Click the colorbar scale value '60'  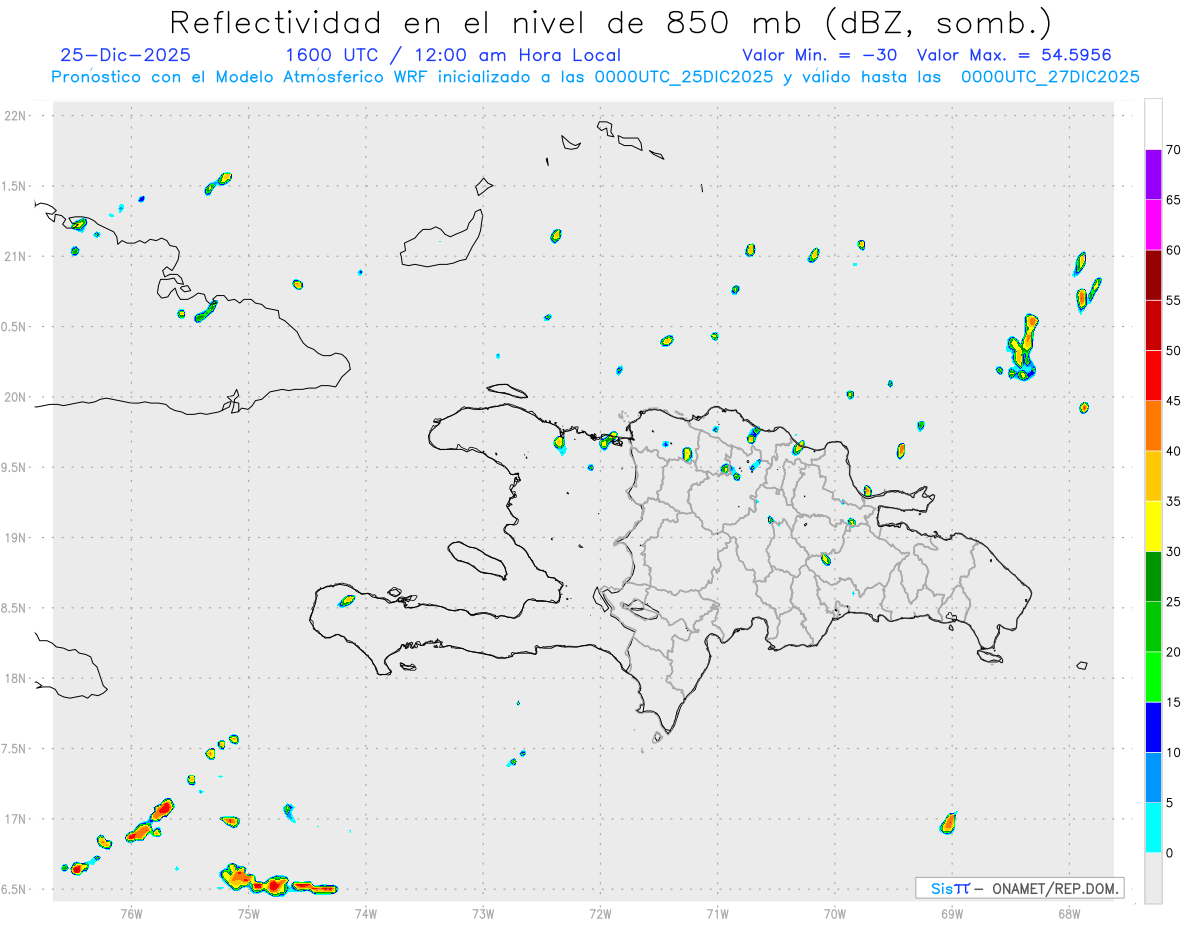(x=1174, y=250)
